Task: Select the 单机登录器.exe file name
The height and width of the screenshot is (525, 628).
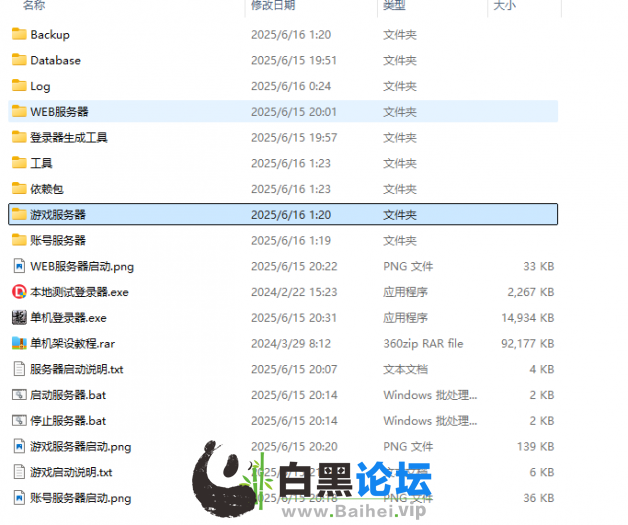Action: pyautogui.click(x=68, y=318)
